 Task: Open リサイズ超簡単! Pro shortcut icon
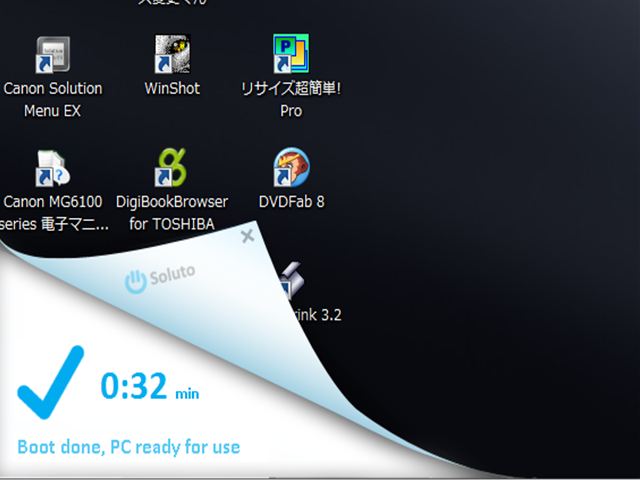tap(291, 54)
